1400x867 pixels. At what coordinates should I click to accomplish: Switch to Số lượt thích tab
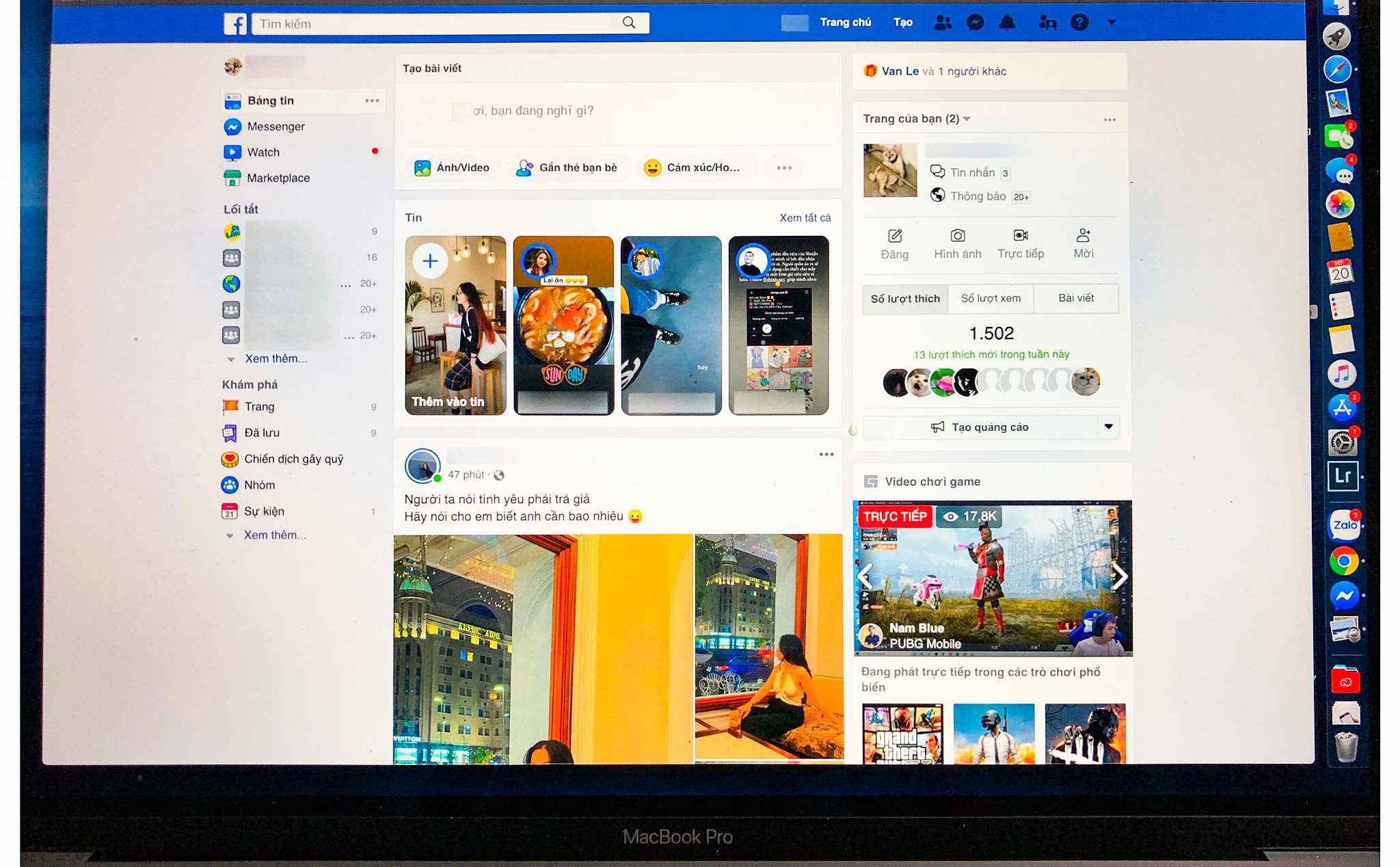(905, 299)
